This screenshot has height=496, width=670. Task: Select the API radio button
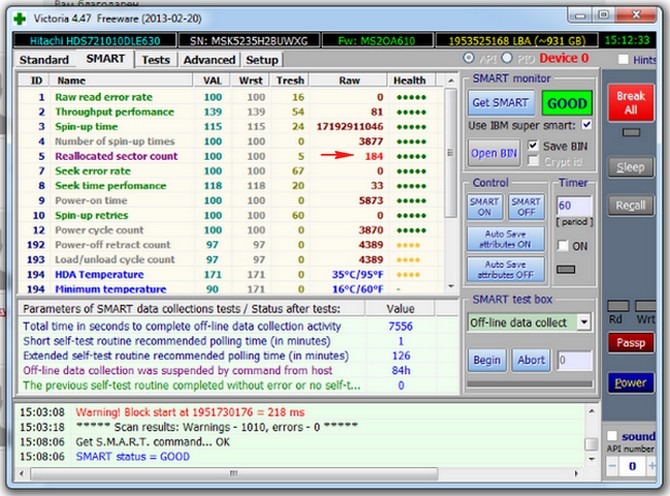[x=468, y=60]
